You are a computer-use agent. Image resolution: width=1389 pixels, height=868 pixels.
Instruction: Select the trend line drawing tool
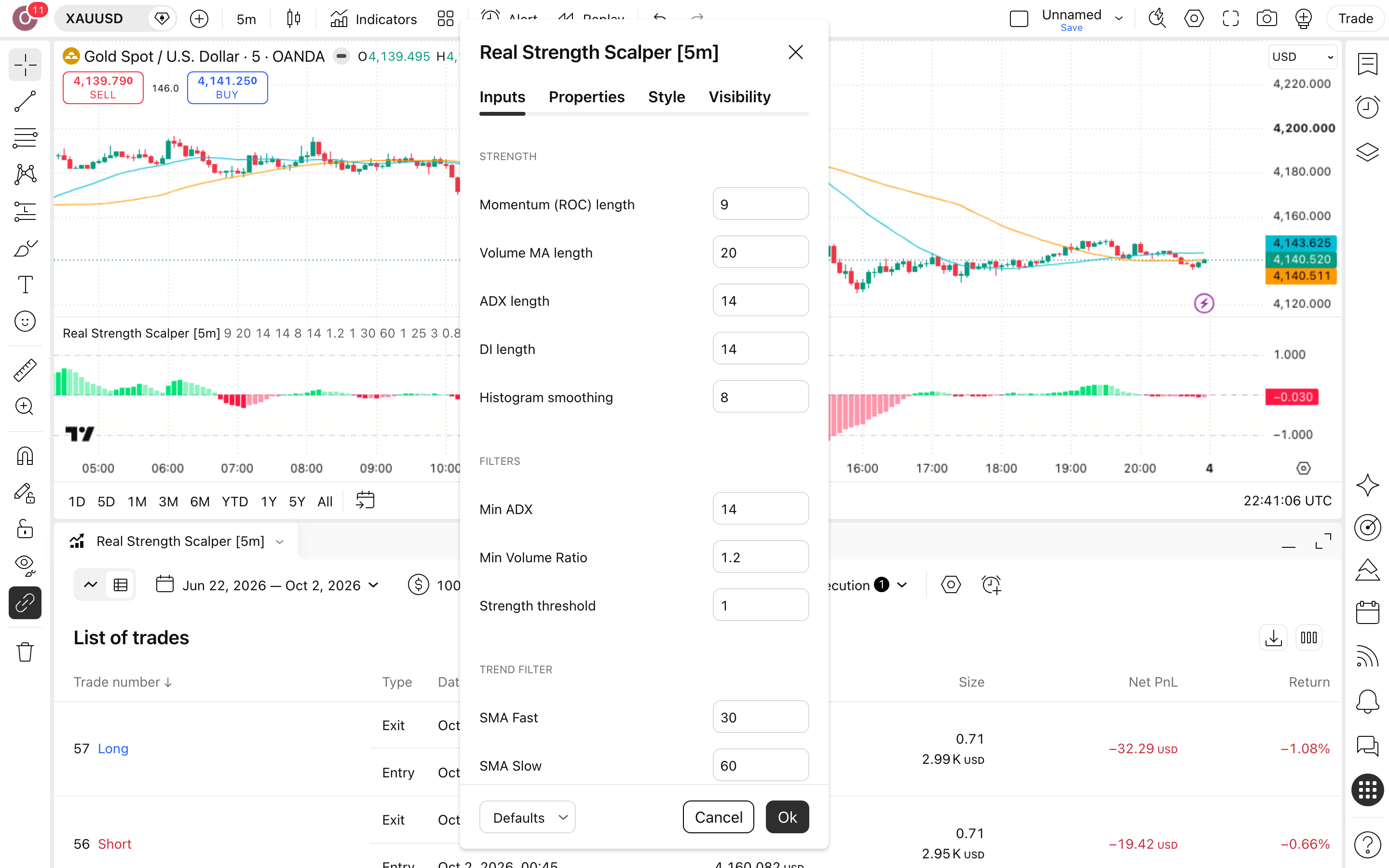[25, 101]
